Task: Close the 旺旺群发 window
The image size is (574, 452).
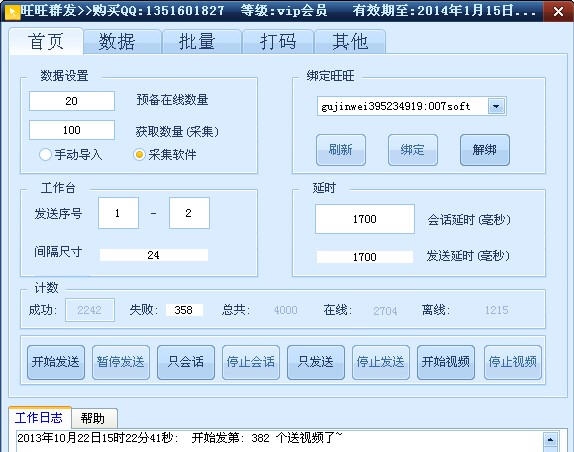Action: (x=558, y=11)
